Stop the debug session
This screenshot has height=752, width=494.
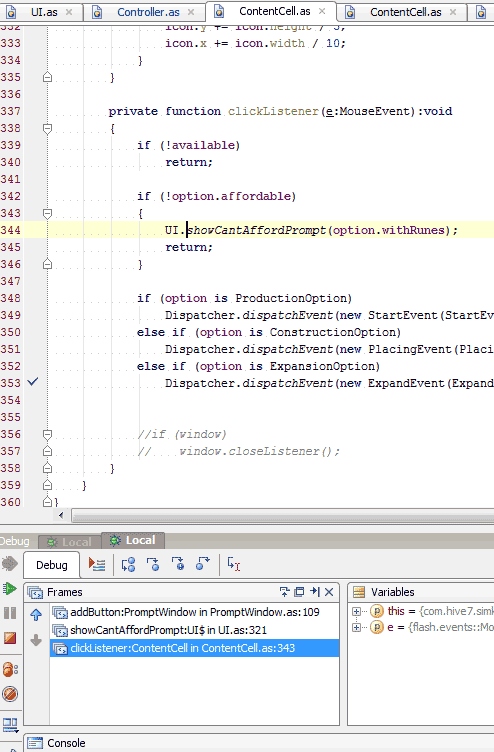10,638
